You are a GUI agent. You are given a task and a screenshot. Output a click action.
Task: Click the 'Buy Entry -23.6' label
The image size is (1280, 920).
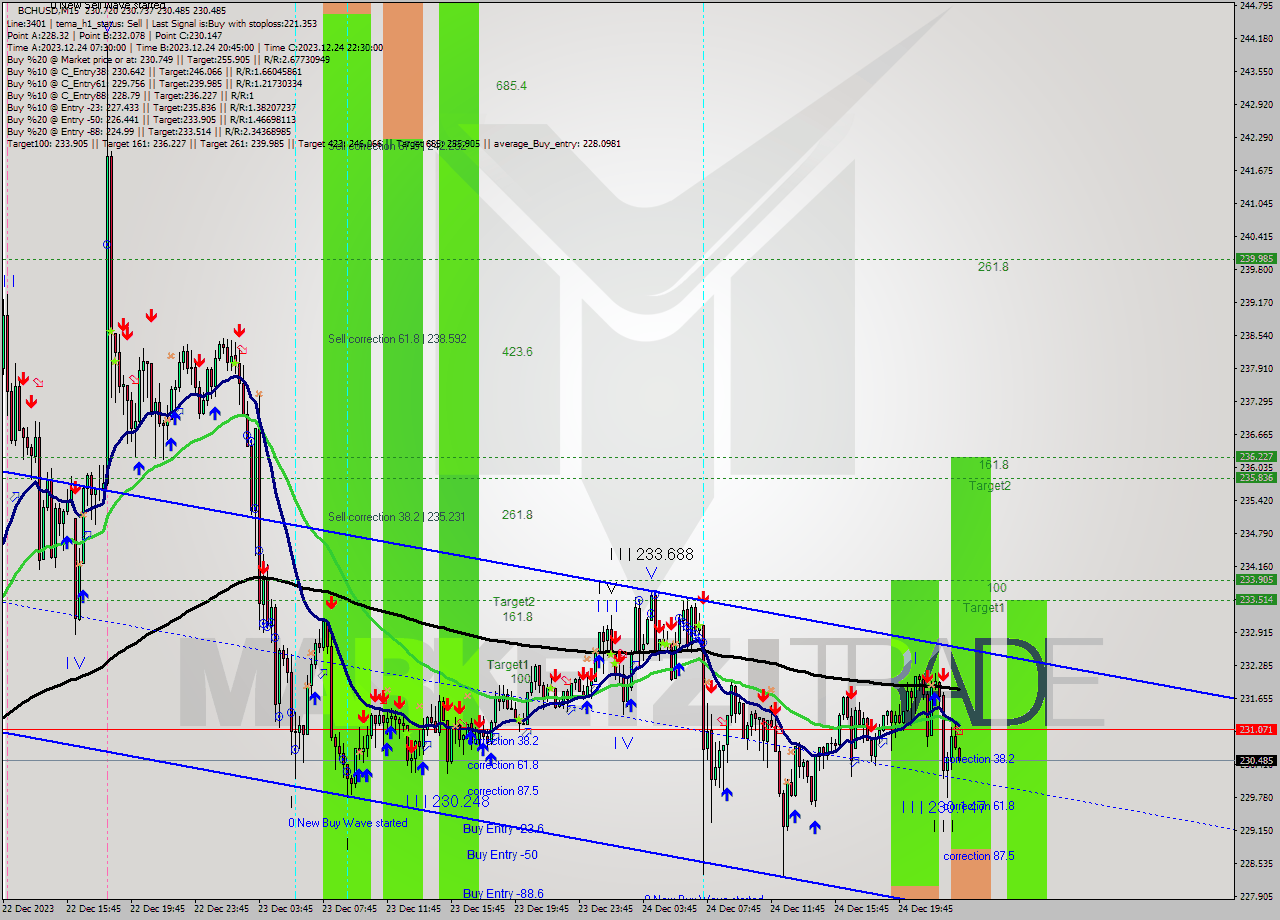click(x=503, y=829)
